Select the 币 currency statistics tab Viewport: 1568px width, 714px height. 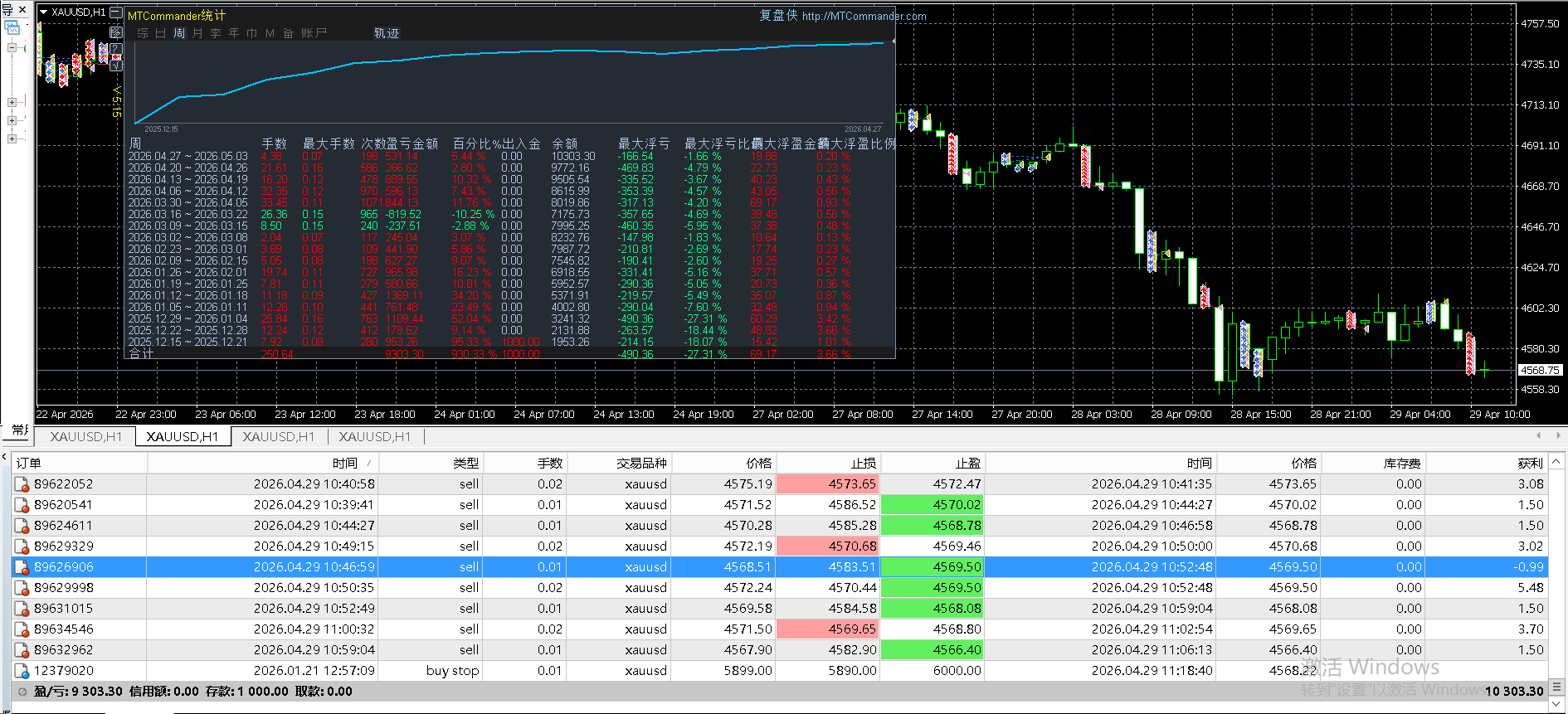click(x=252, y=33)
